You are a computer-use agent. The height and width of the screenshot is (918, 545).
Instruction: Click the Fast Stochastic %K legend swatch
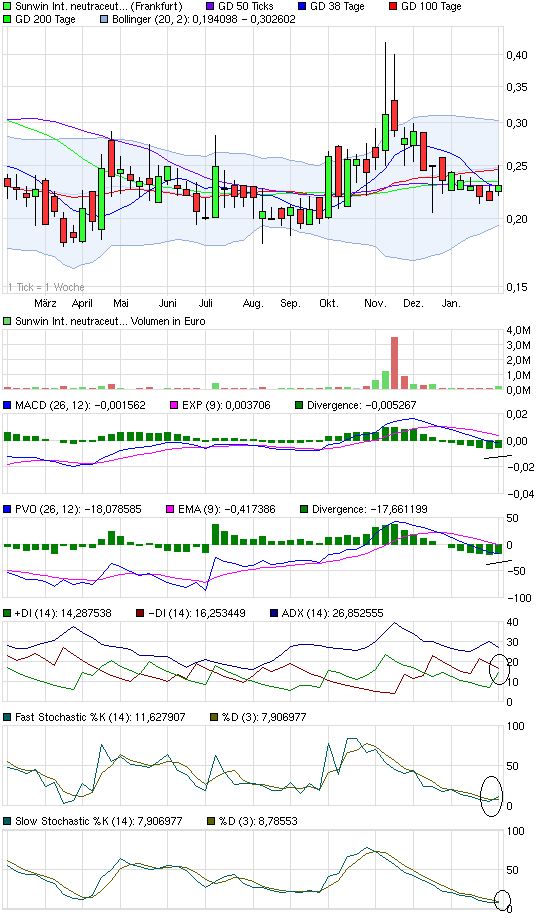click(x=7, y=717)
